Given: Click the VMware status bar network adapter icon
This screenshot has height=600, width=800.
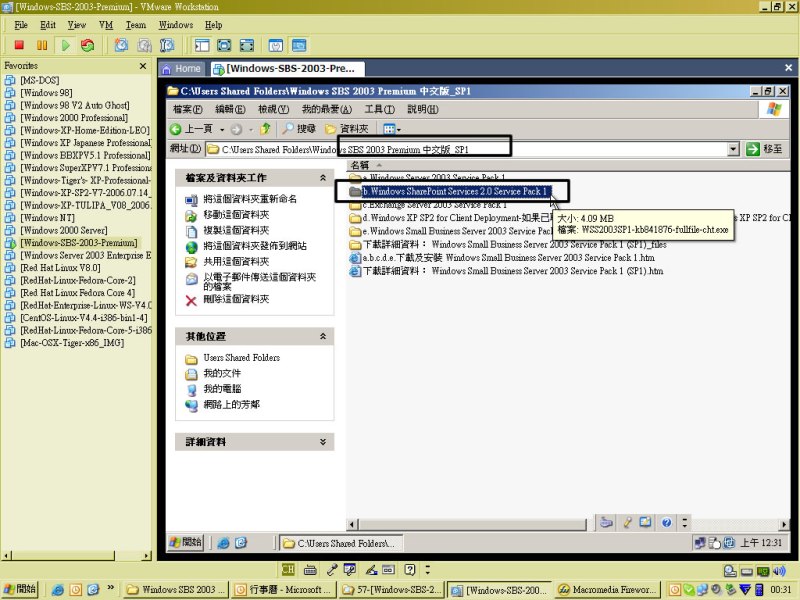Looking at the screenshot, I should tap(763, 571).
